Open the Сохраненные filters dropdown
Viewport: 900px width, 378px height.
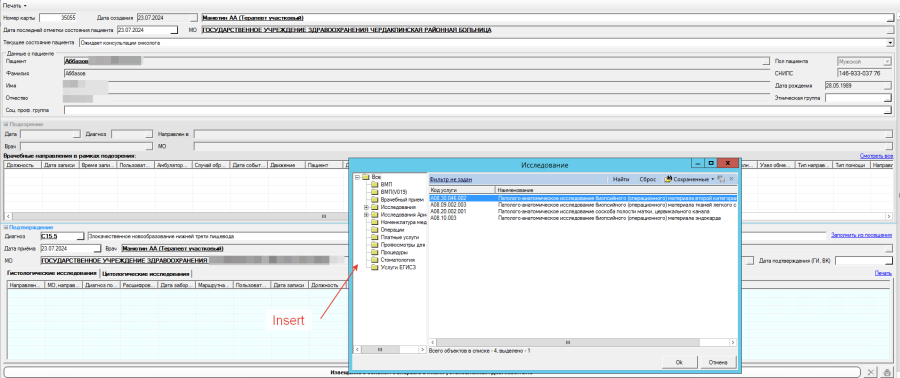[x=713, y=179]
